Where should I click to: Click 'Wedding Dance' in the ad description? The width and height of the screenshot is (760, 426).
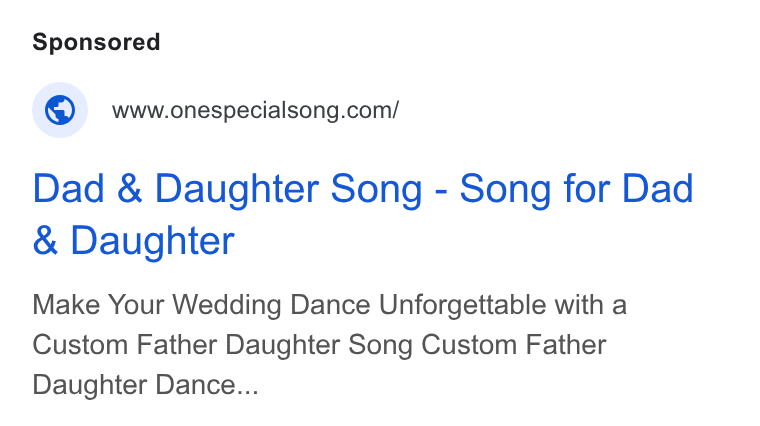click(x=271, y=305)
